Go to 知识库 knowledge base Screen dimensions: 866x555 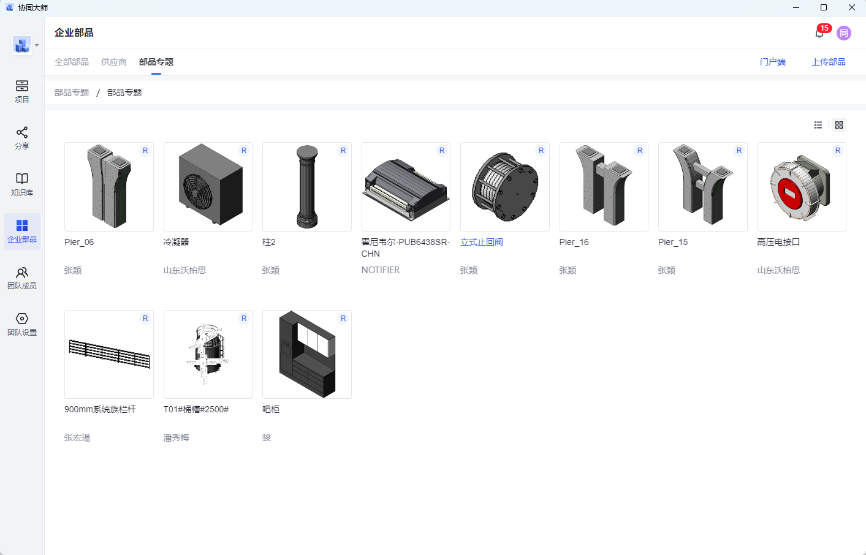click(x=22, y=184)
